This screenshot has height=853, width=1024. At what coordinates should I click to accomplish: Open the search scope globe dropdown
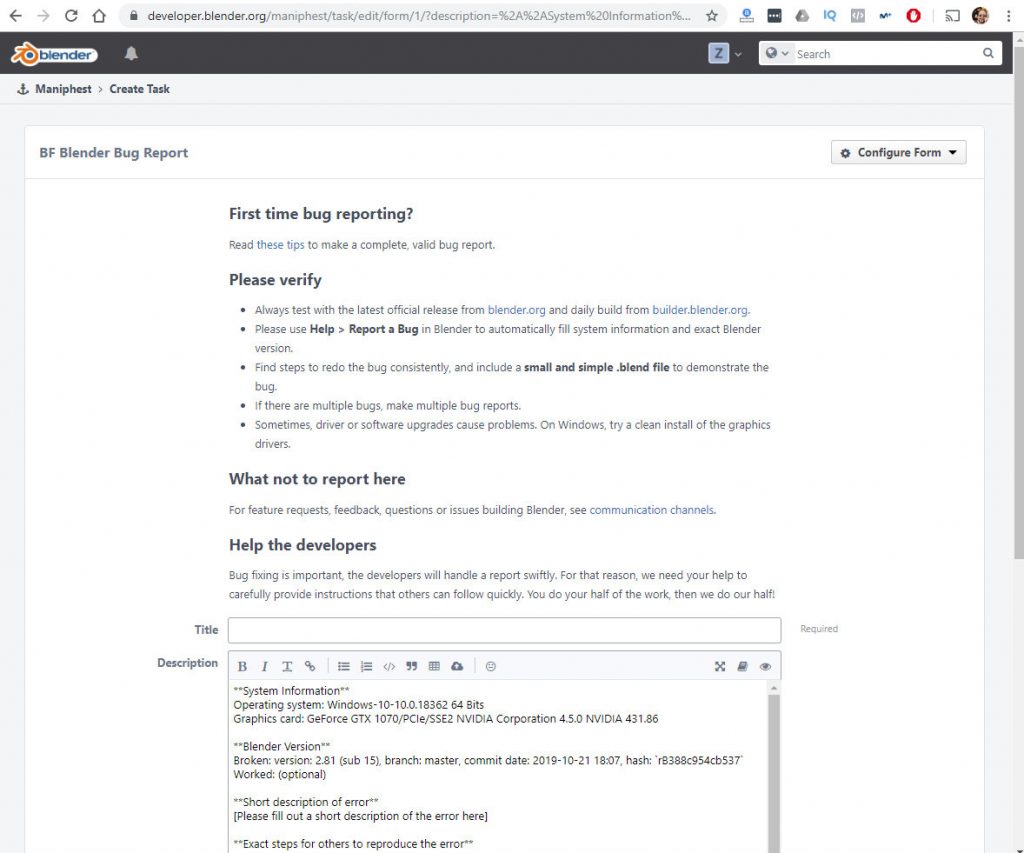pos(777,54)
